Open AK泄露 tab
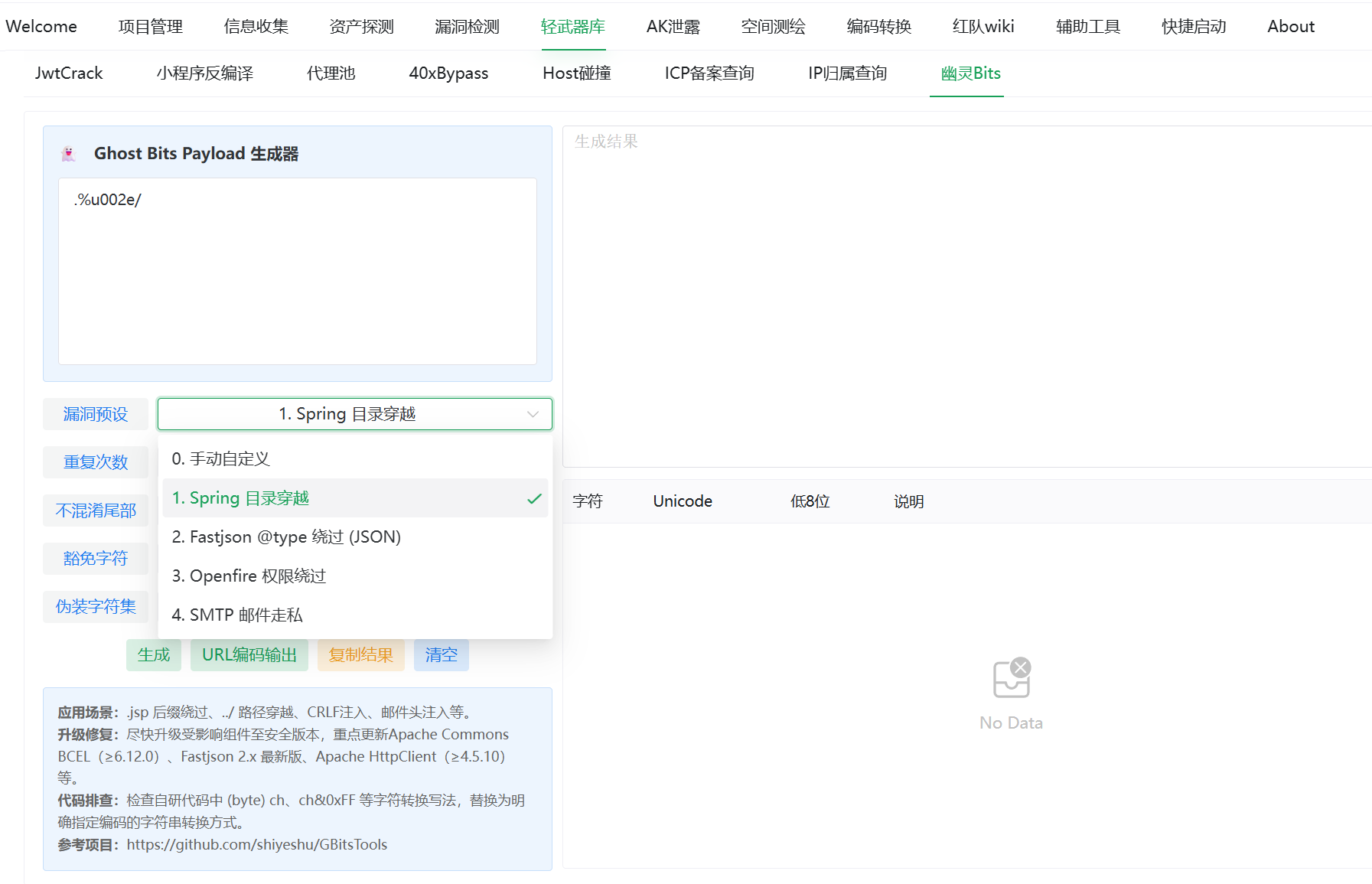 673,27
